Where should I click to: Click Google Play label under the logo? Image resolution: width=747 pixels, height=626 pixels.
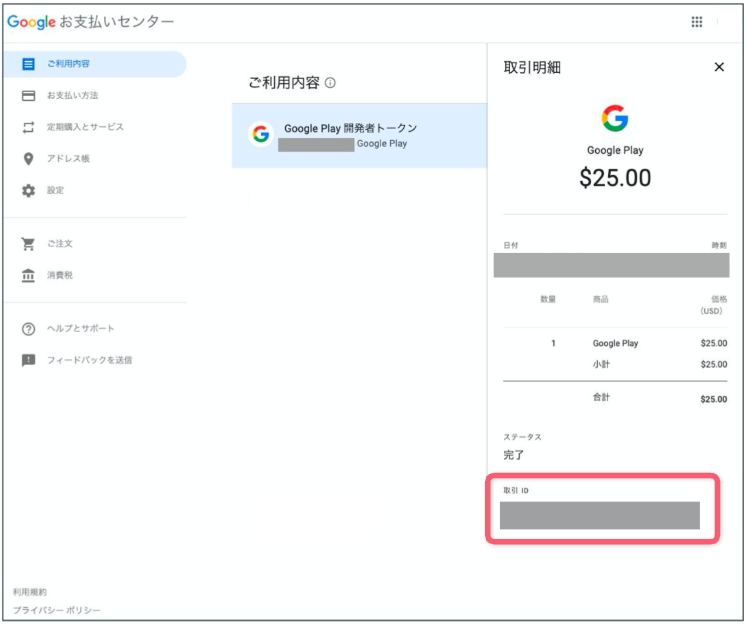tap(615, 151)
